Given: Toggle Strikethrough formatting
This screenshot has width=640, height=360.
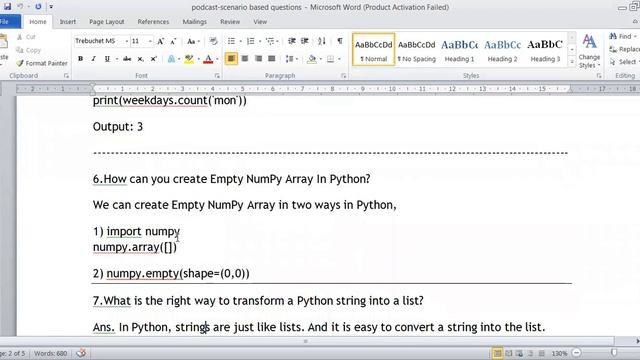Looking at the screenshot, I should click(x=127, y=59).
